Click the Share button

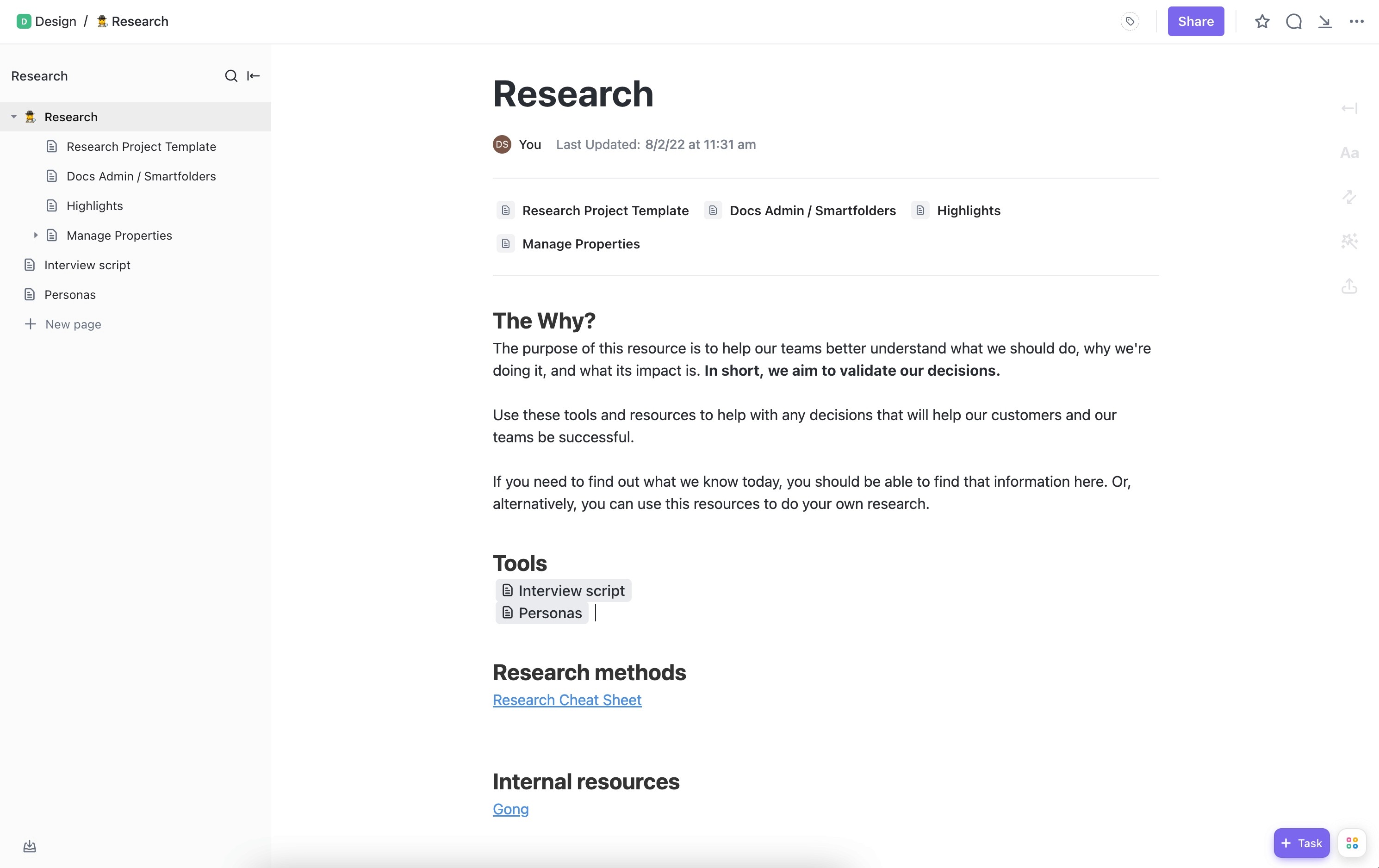click(x=1195, y=22)
